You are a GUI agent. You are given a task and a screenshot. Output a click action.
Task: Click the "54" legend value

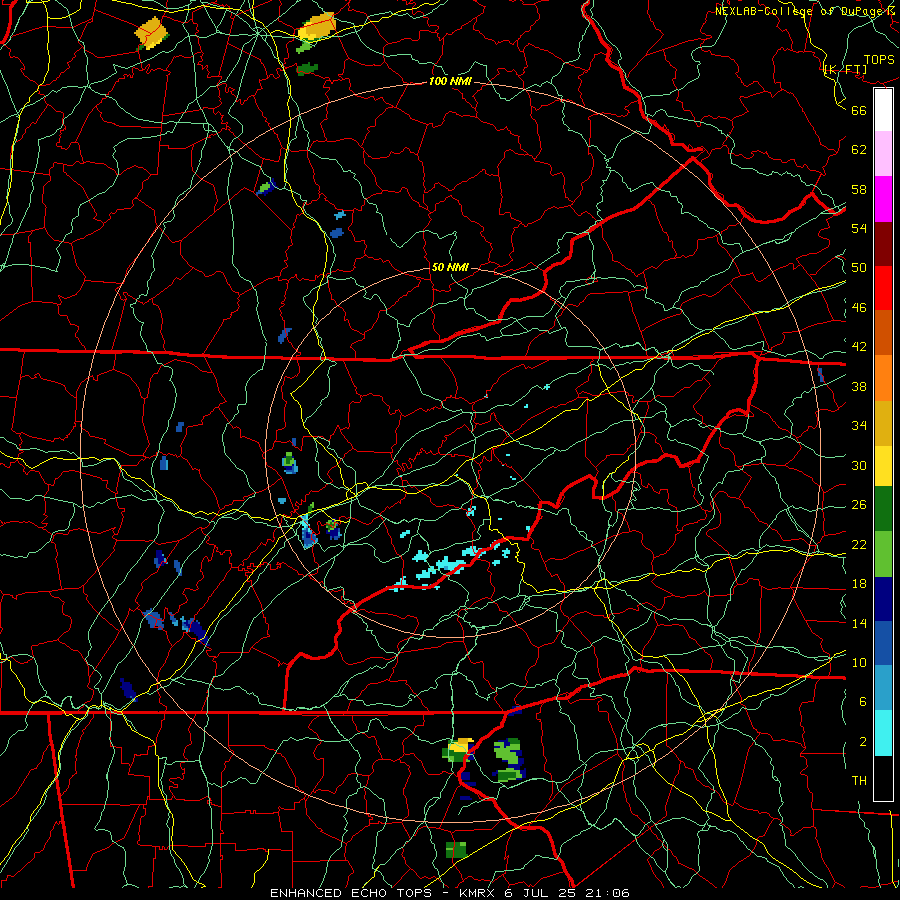point(859,228)
